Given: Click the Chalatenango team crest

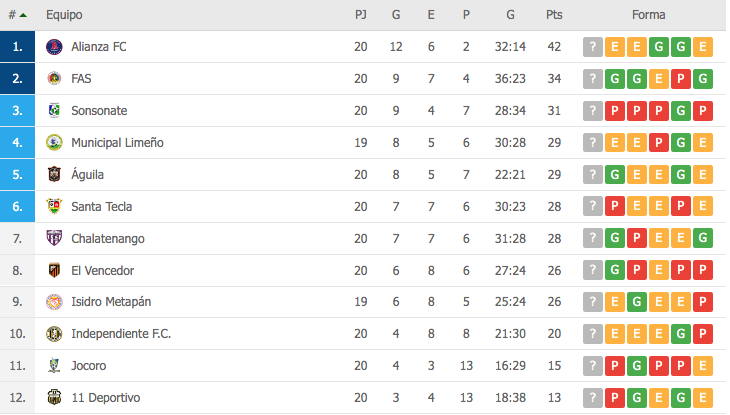Looking at the screenshot, I should tap(54, 239).
